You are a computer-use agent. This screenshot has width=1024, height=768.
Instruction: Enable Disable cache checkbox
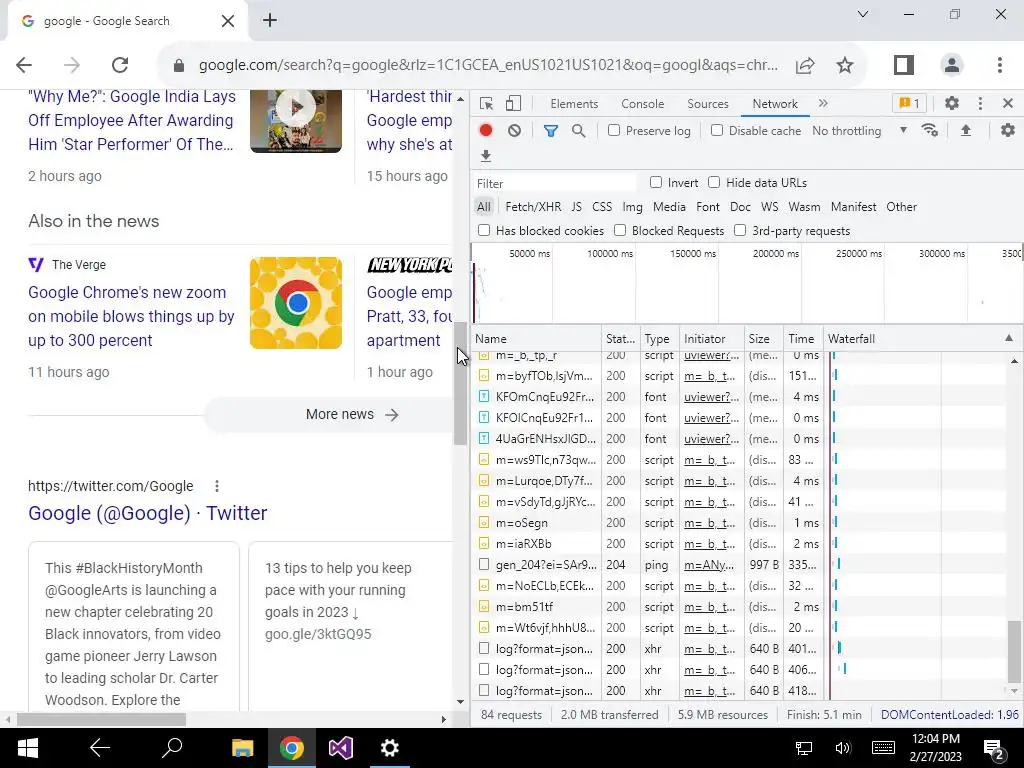tap(717, 131)
